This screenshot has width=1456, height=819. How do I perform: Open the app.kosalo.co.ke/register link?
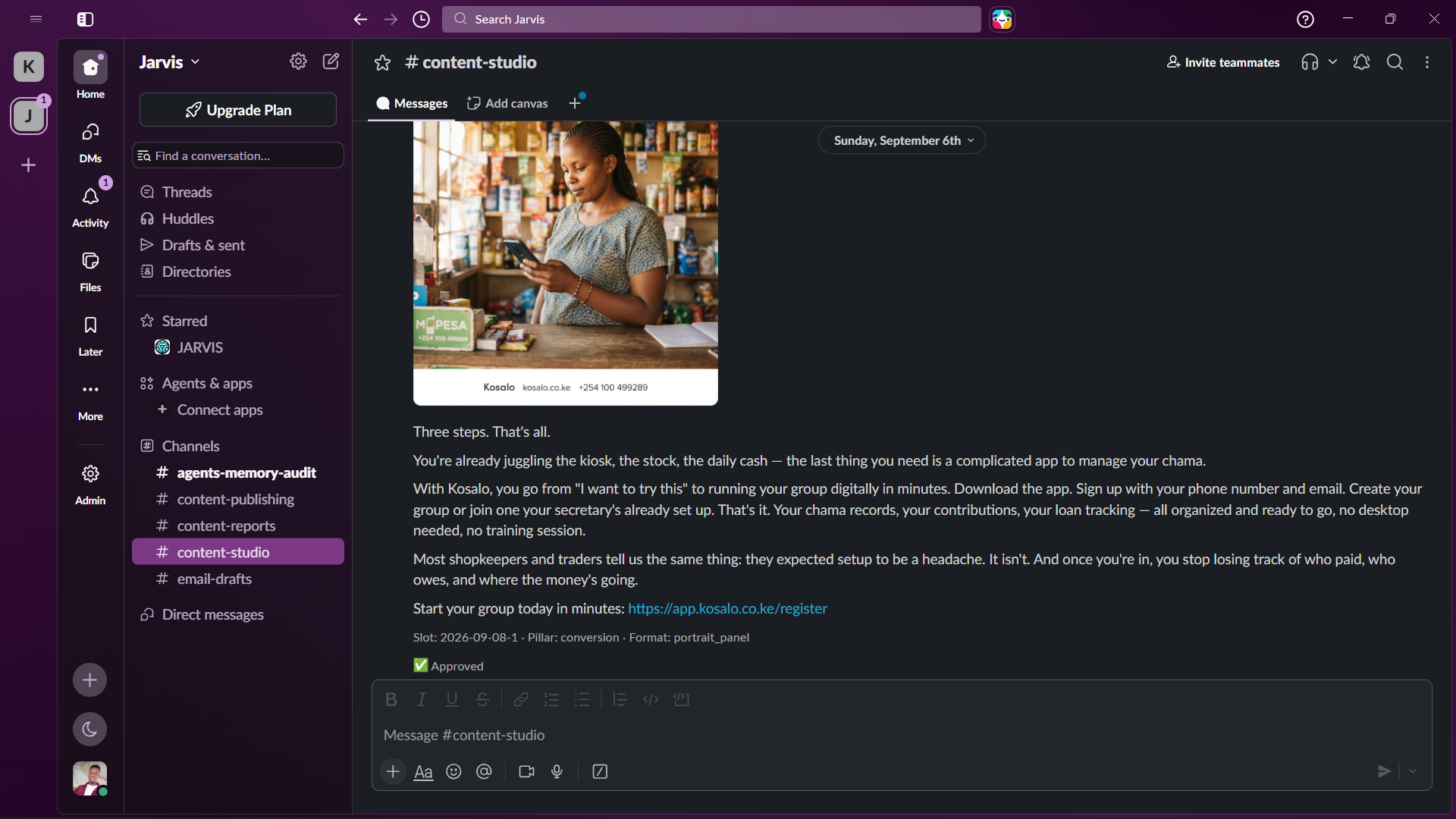[727, 608]
